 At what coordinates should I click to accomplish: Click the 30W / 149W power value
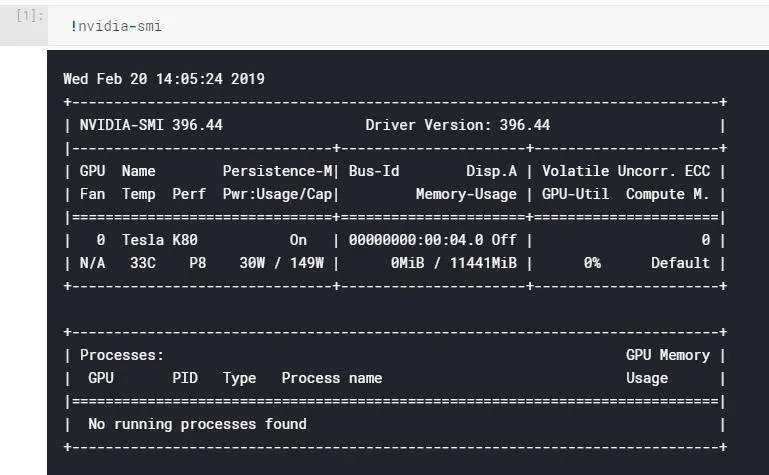(282, 263)
